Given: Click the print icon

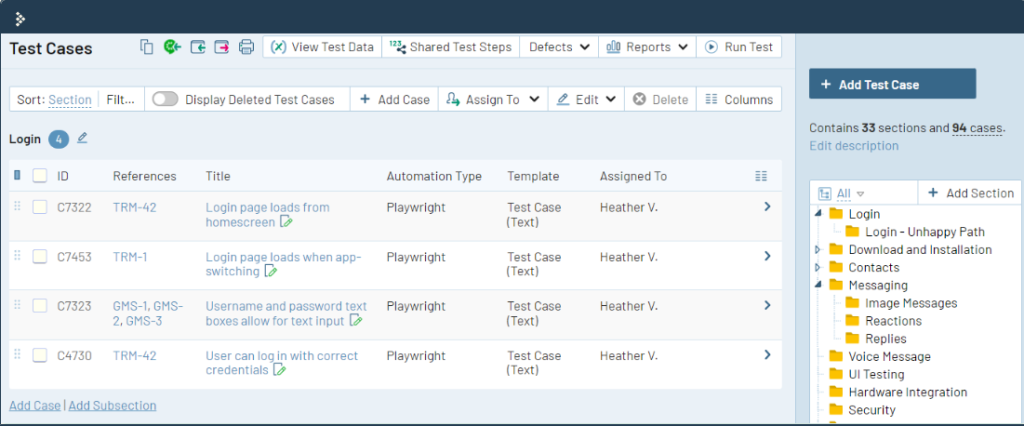Looking at the screenshot, I should pos(246,47).
